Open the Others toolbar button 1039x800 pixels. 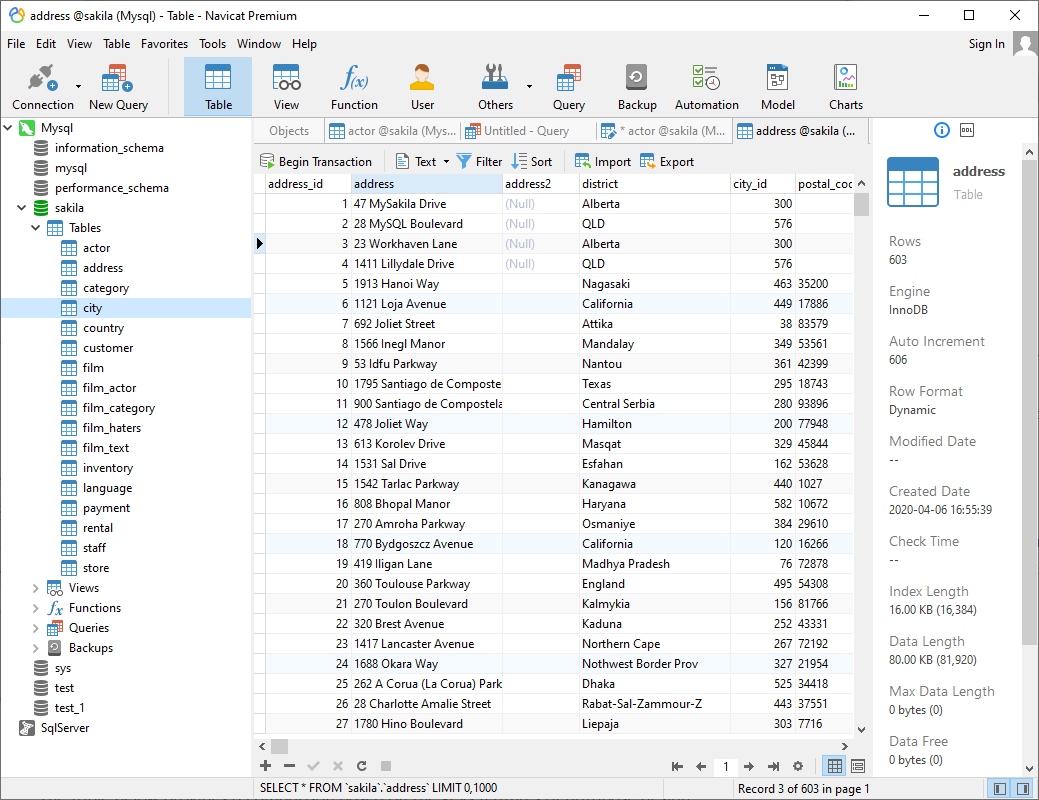pos(495,87)
